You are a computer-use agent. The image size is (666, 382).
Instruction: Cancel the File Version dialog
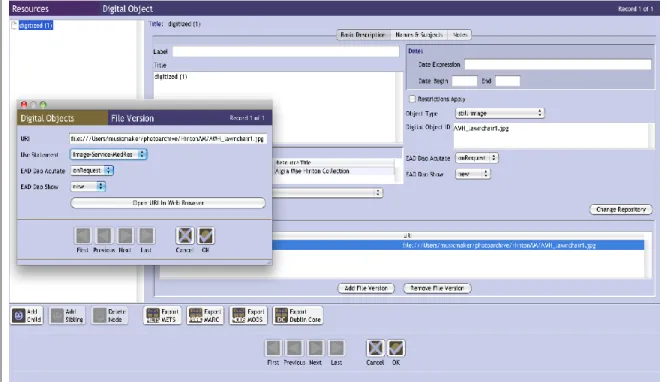pyautogui.click(x=185, y=236)
